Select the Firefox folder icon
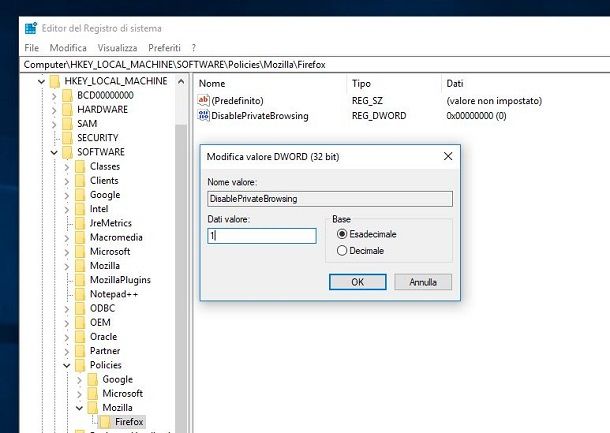610x433 pixels. tap(105, 422)
